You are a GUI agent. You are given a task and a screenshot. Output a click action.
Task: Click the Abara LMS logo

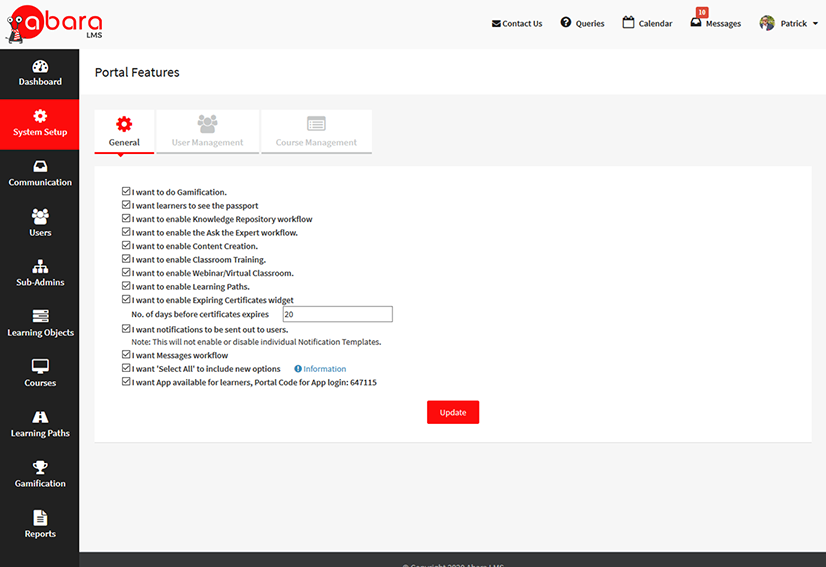(x=54, y=24)
